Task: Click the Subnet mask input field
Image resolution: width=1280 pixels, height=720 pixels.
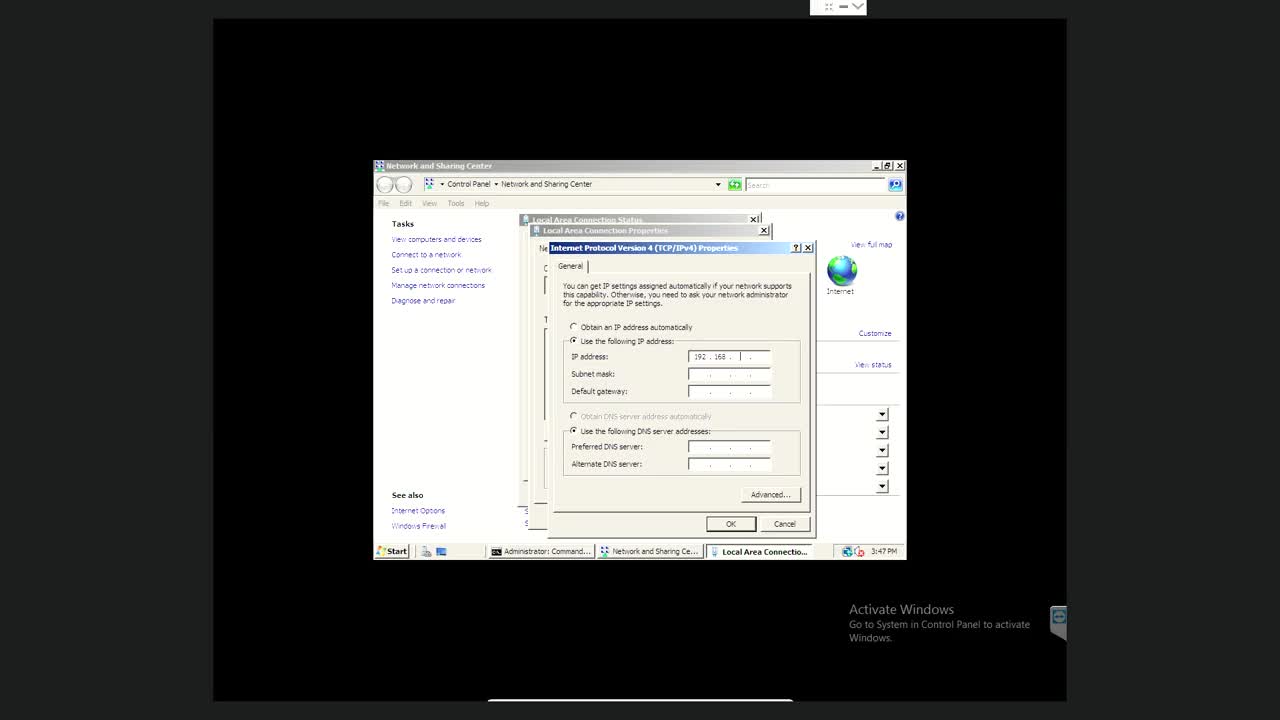Action: pyautogui.click(x=729, y=374)
